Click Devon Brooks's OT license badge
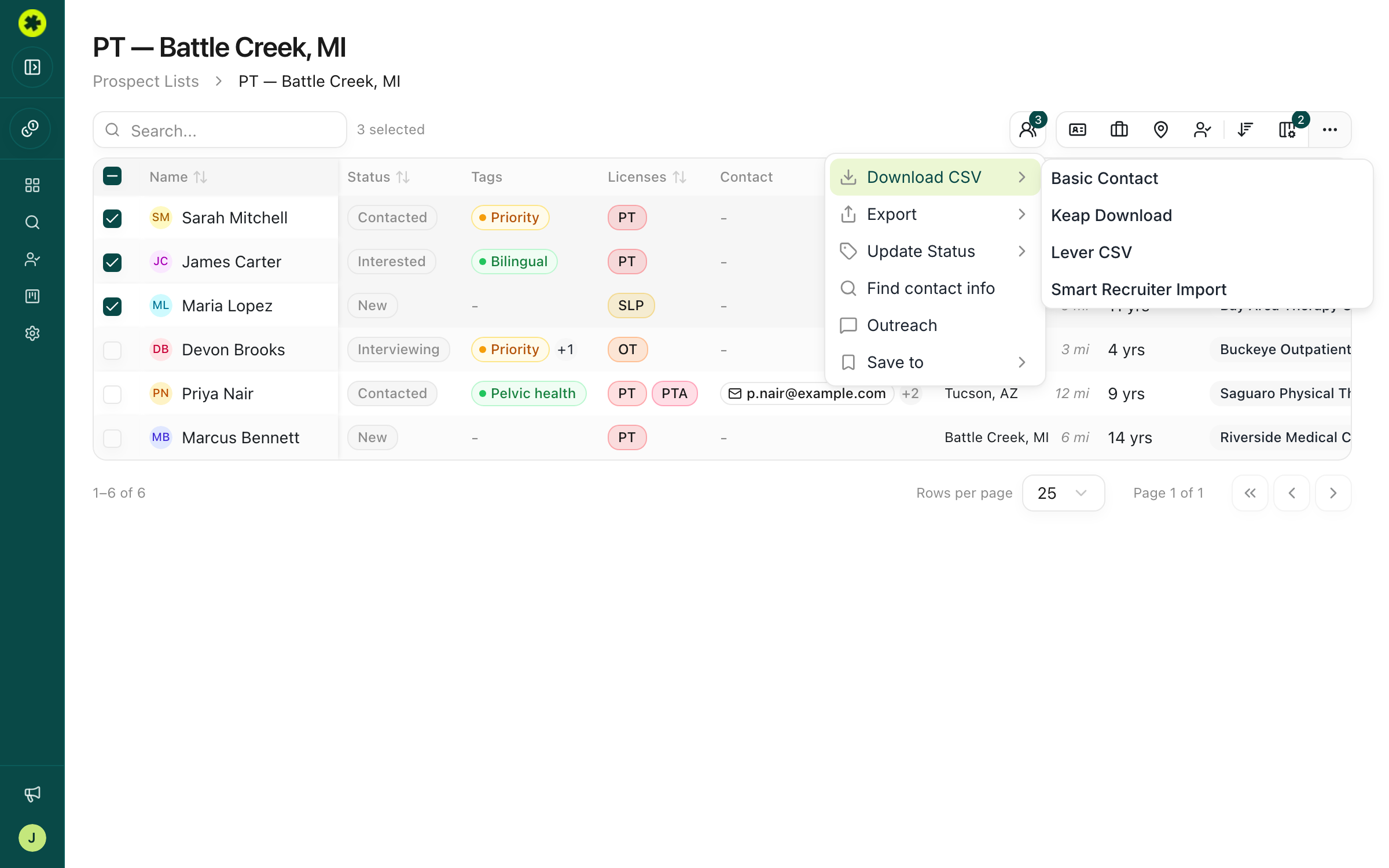 click(627, 350)
